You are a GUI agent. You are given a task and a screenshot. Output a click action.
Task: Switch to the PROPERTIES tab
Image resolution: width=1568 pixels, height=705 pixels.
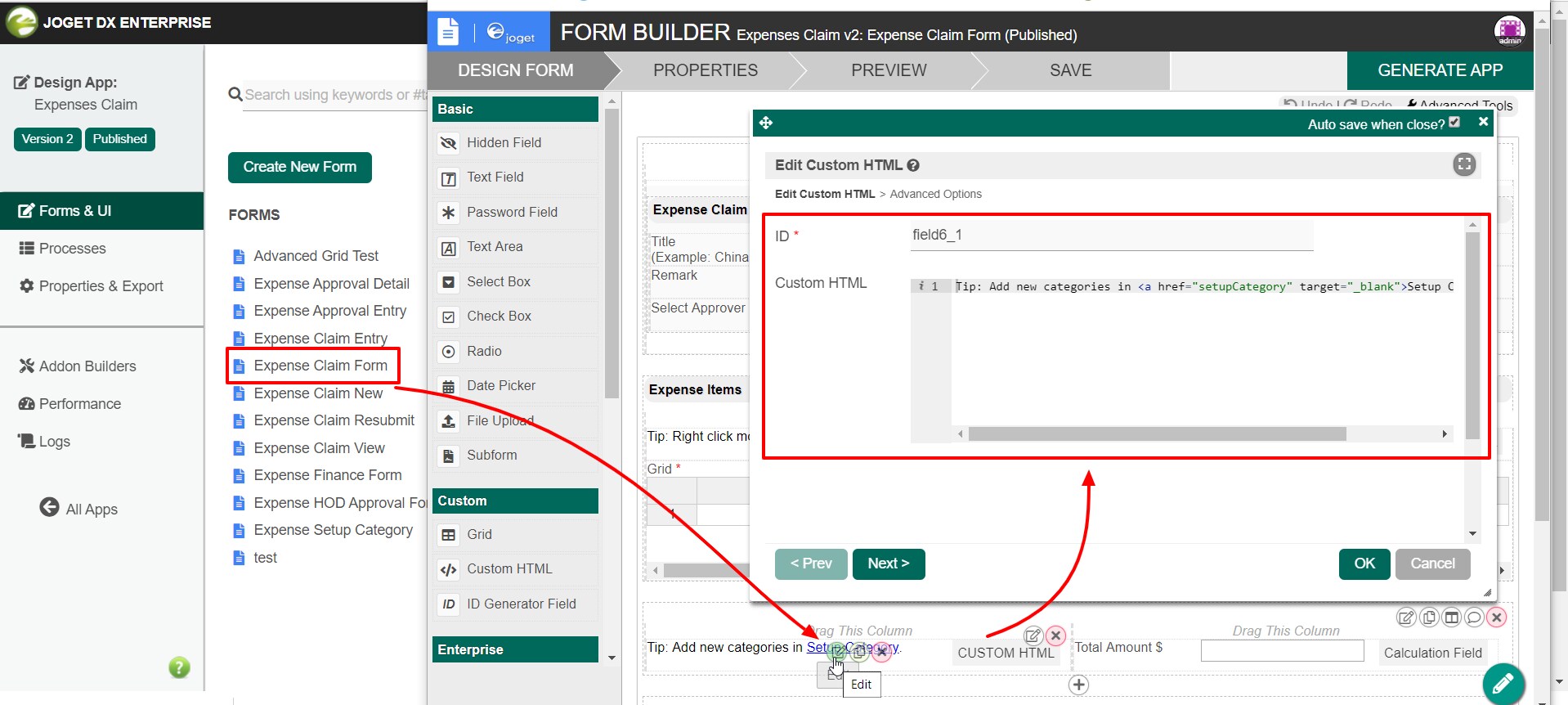tap(705, 70)
